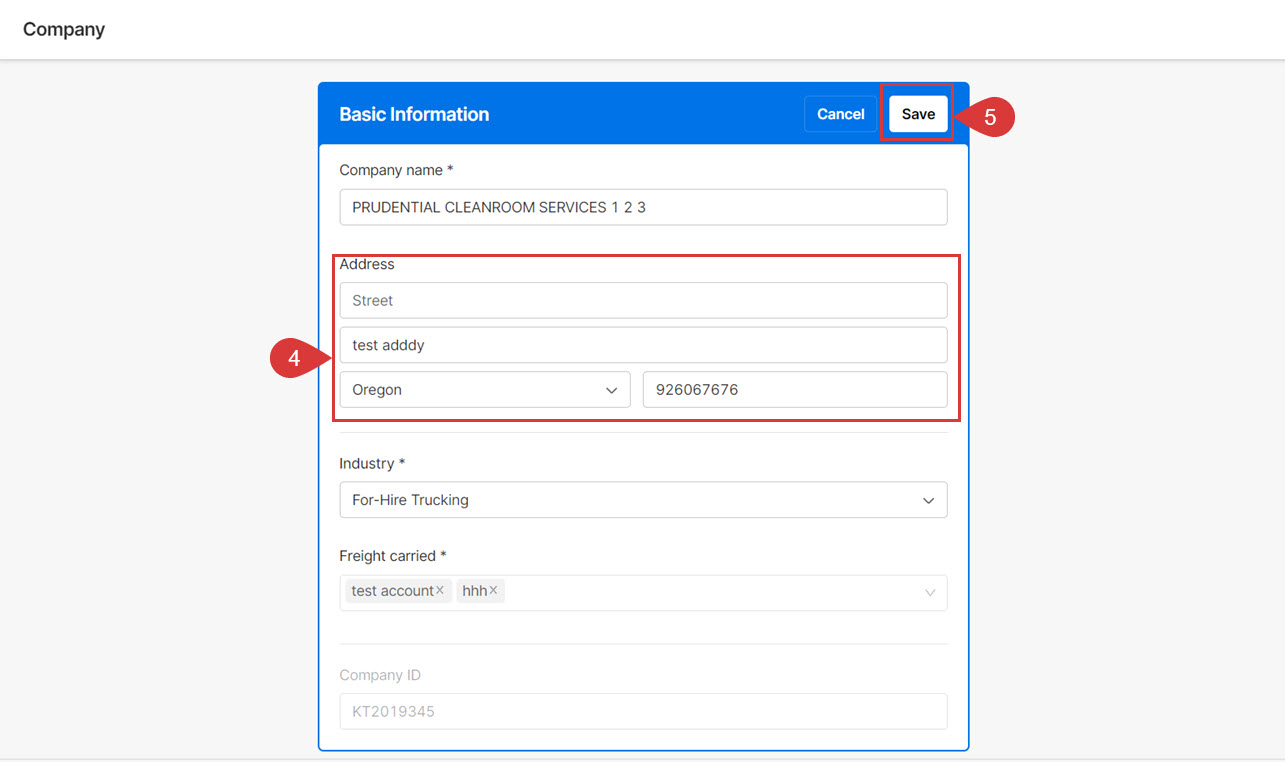Edit the Company name field
The image size is (1285, 762).
click(643, 207)
